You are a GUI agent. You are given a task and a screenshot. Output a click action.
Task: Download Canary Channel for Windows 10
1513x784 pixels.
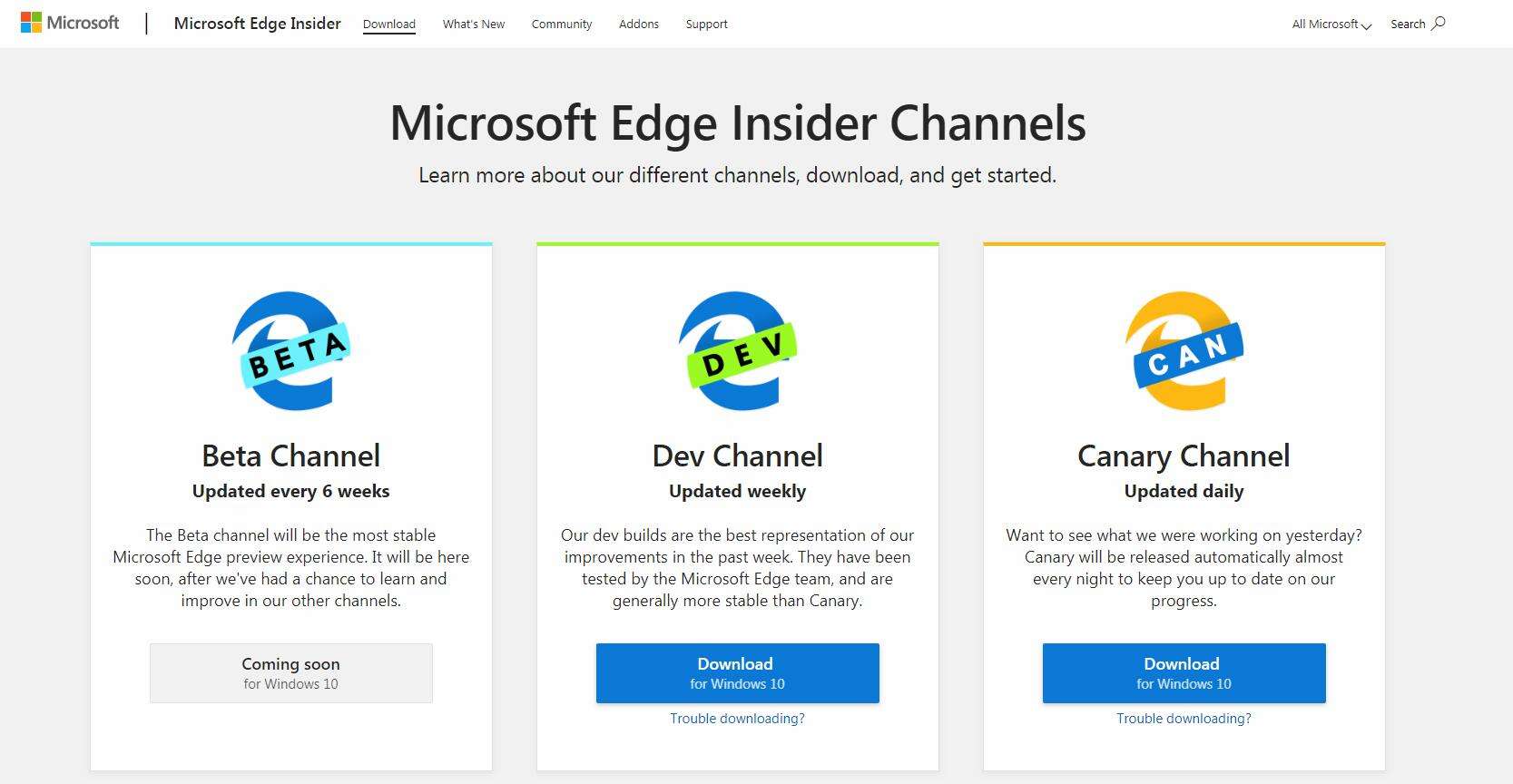click(1184, 673)
